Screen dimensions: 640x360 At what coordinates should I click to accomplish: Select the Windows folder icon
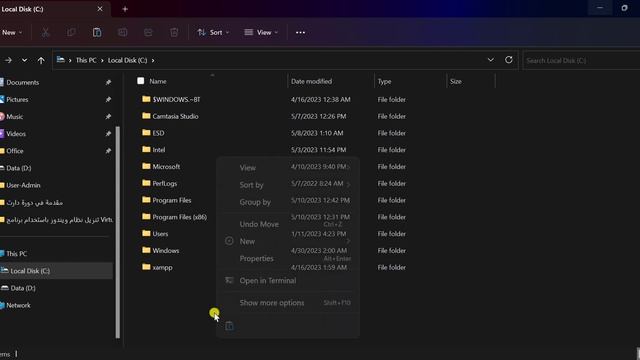click(146, 250)
